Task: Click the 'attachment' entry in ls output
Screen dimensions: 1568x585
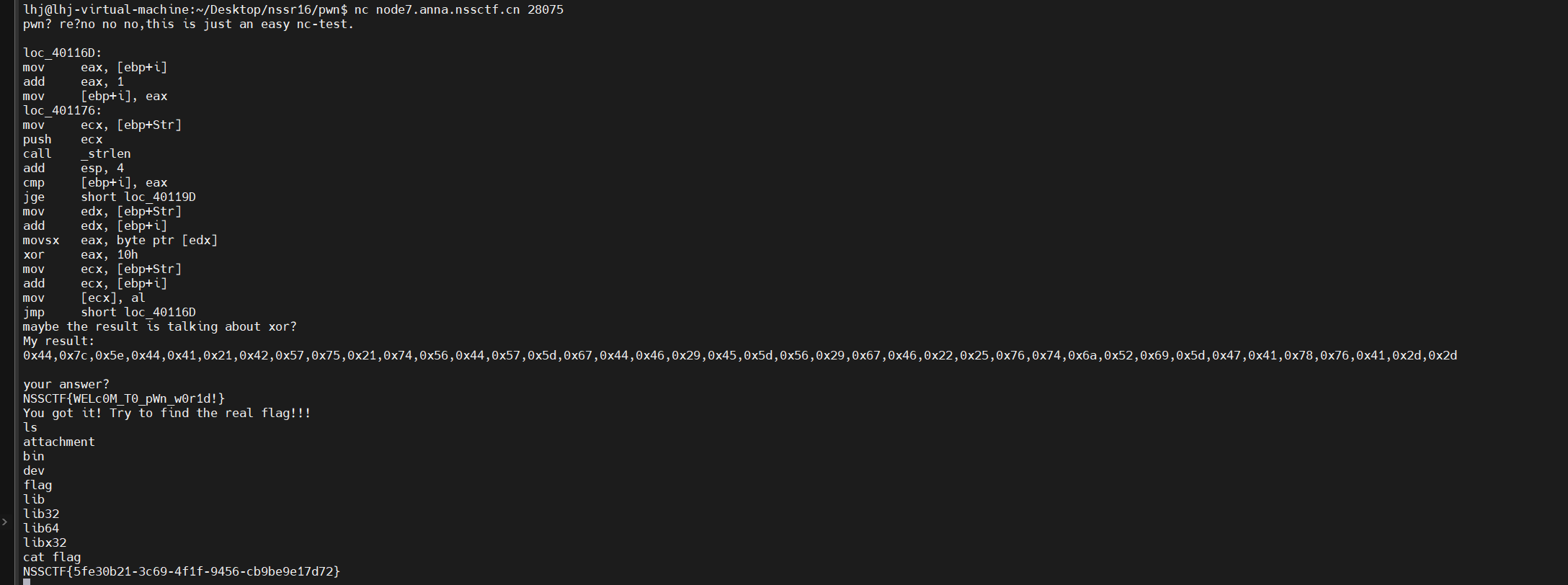Action: 59,442
